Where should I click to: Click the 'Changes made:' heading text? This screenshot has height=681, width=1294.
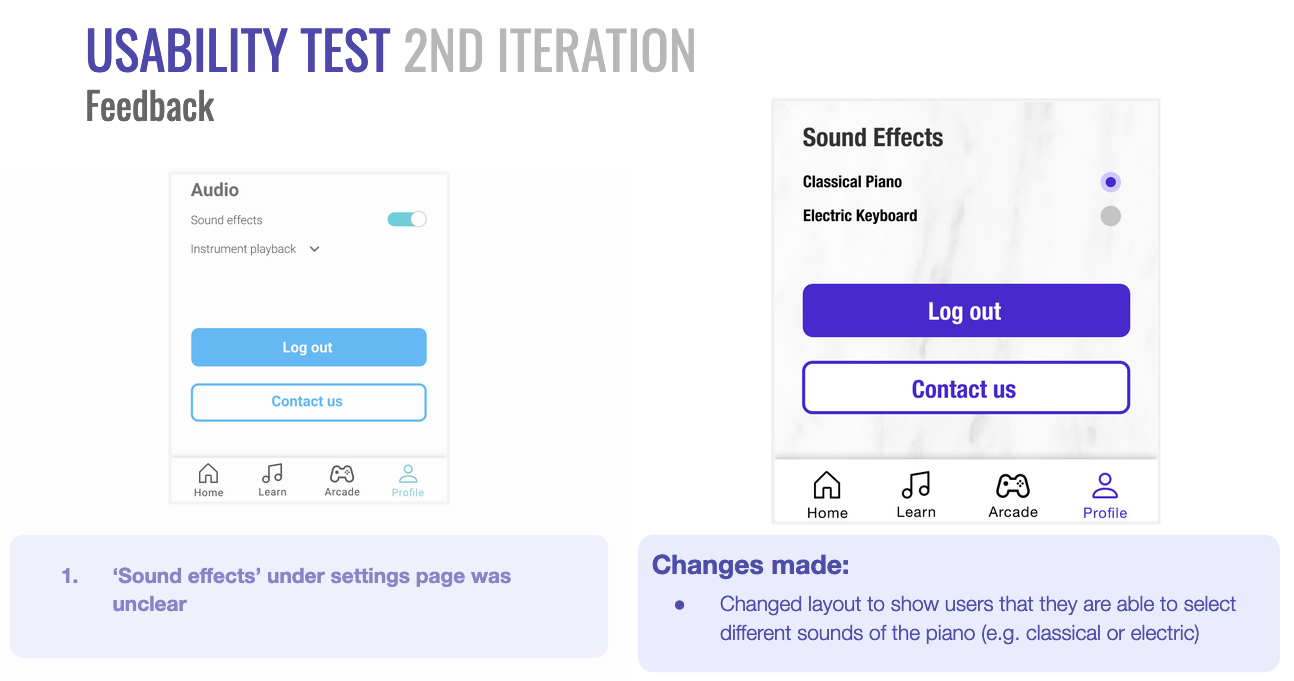[750, 565]
